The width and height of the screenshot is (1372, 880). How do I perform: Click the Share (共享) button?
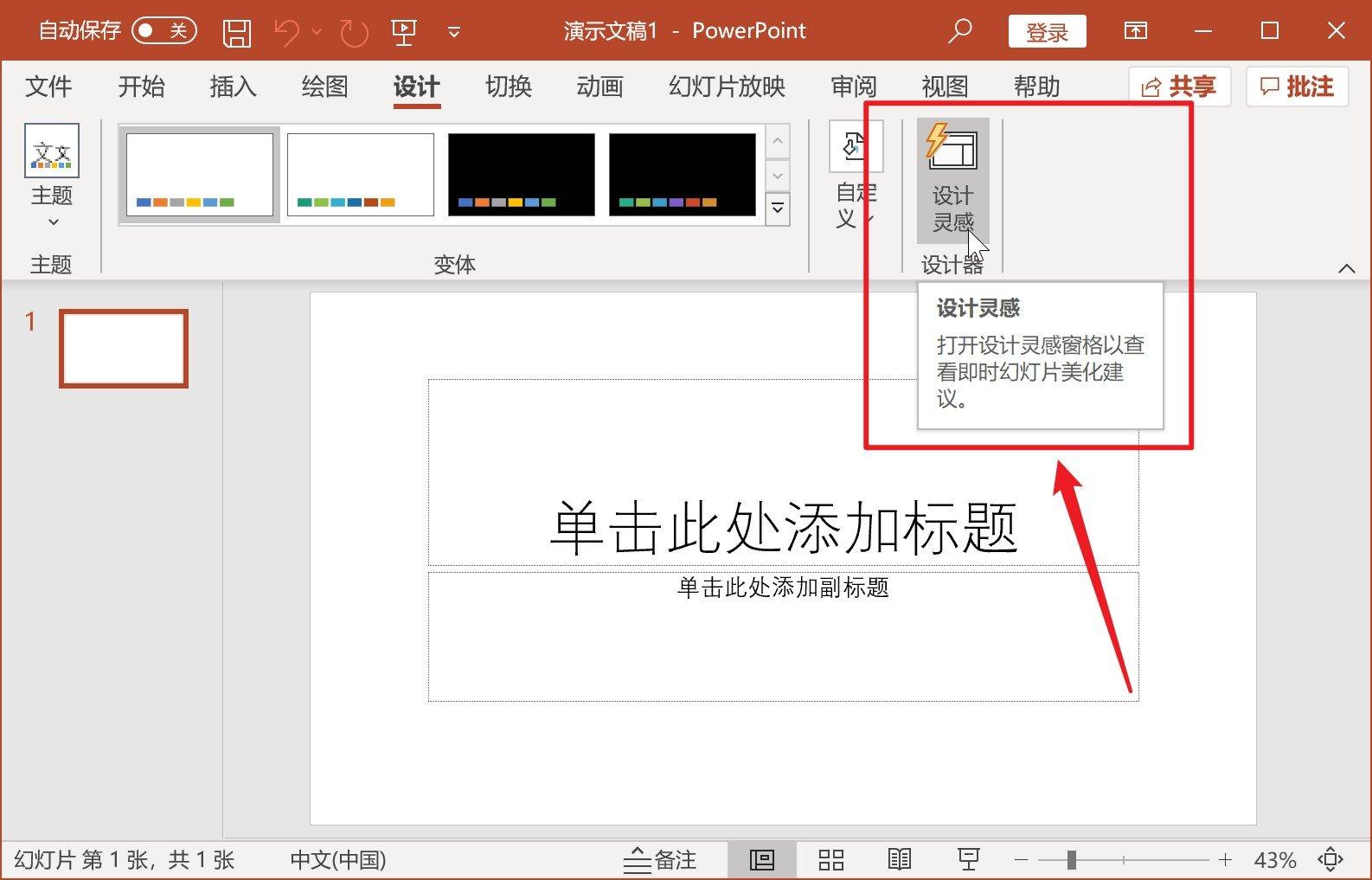pyautogui.click(x=1179, y=87)
